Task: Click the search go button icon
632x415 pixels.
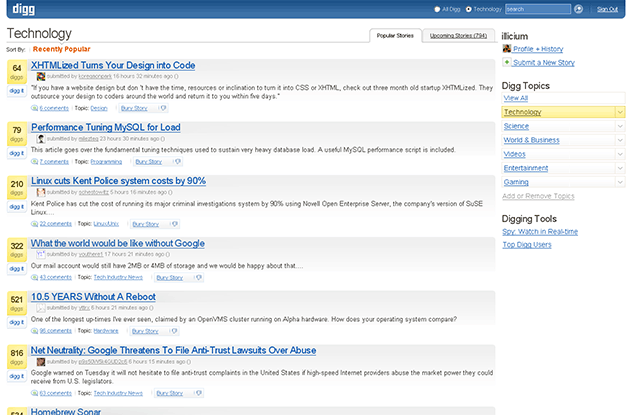Action: pyautogui.click(x=578, y=9)
